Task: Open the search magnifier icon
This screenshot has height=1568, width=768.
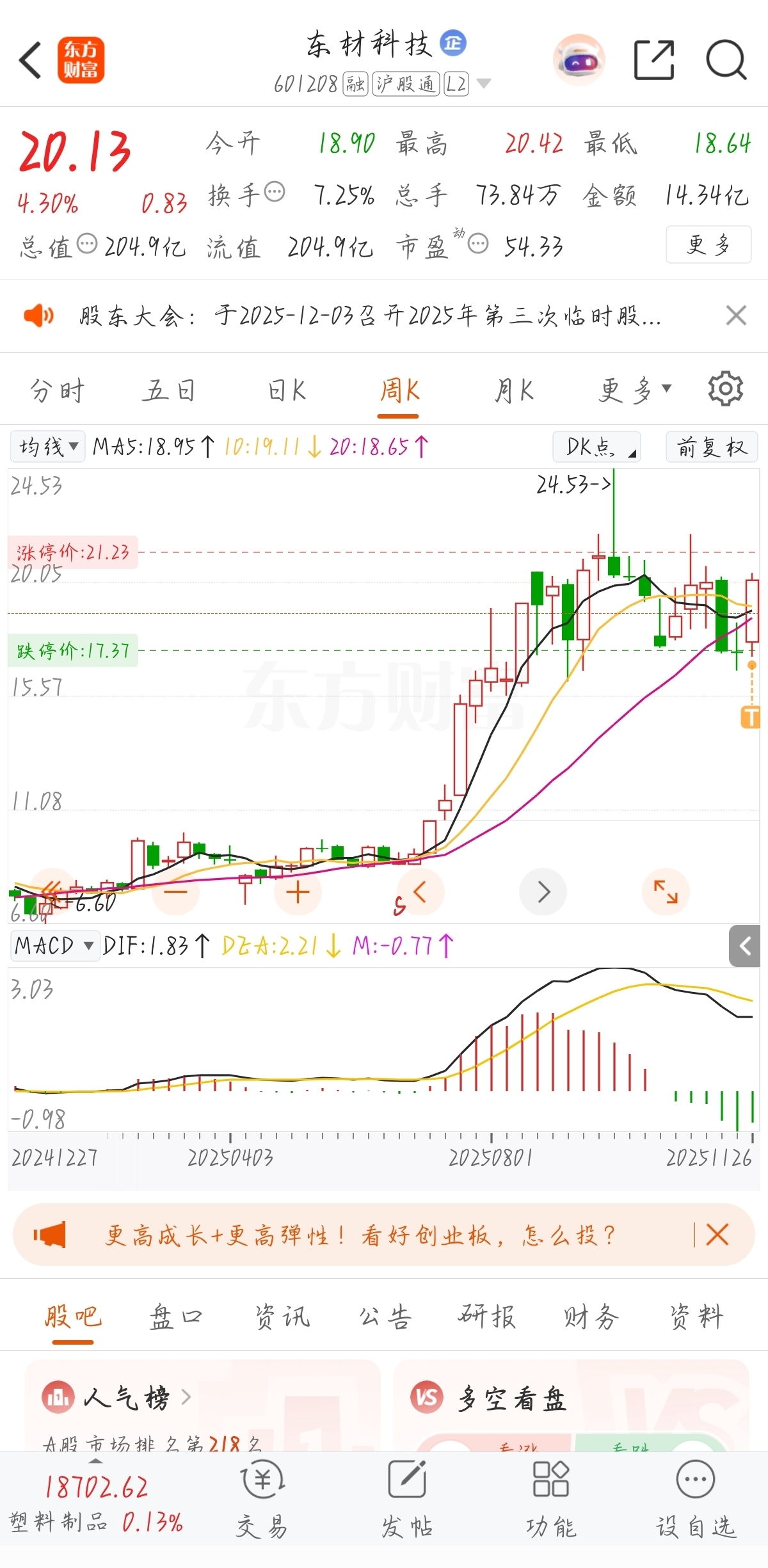Action: coord(726,60)
